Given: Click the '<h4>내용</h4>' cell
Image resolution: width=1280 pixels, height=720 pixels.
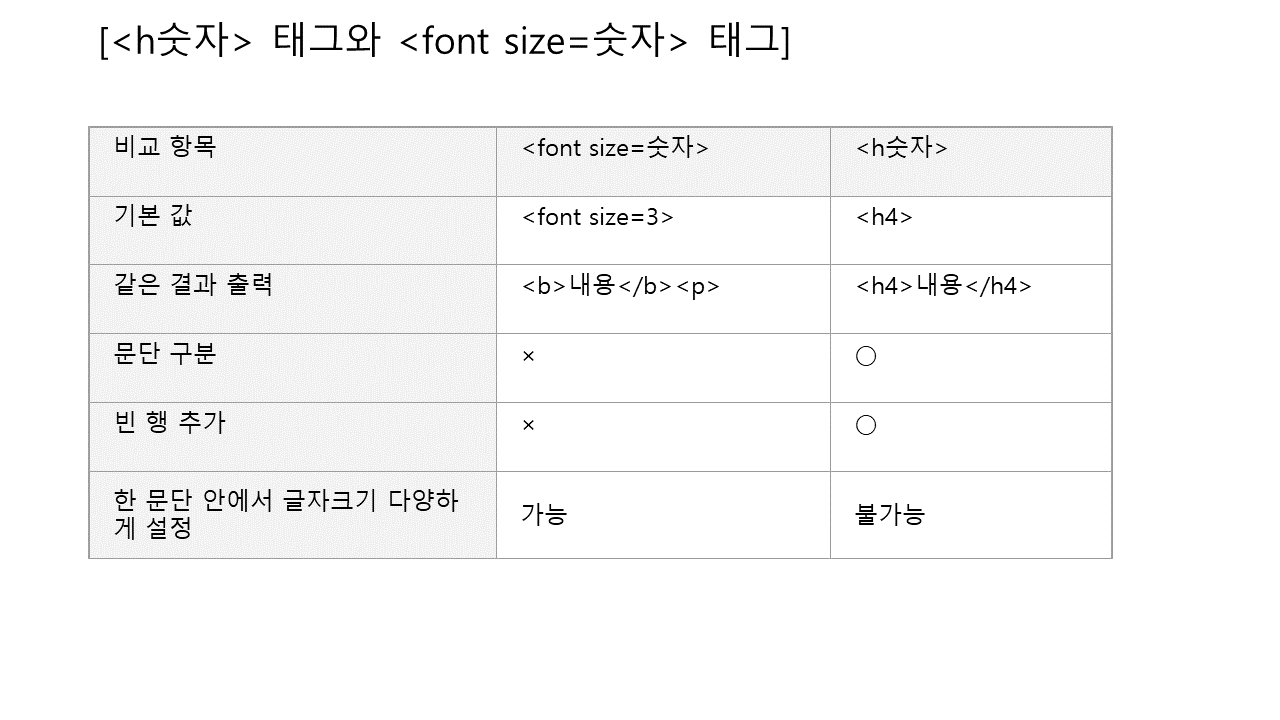Looking at the screenshot, I should (x=944, y=286).
